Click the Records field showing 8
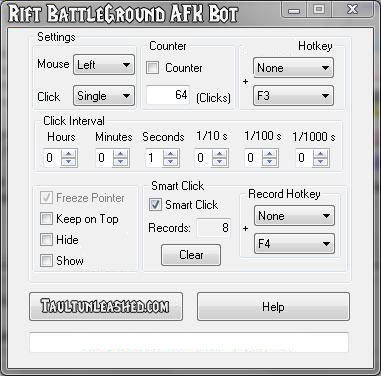381x376 pixels. [213, 228]
